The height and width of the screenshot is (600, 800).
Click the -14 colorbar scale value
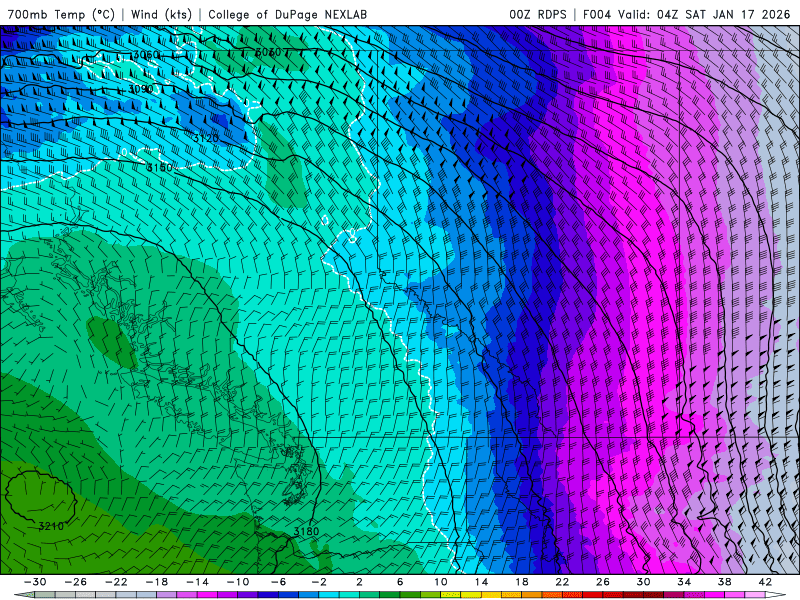point(197,582)
